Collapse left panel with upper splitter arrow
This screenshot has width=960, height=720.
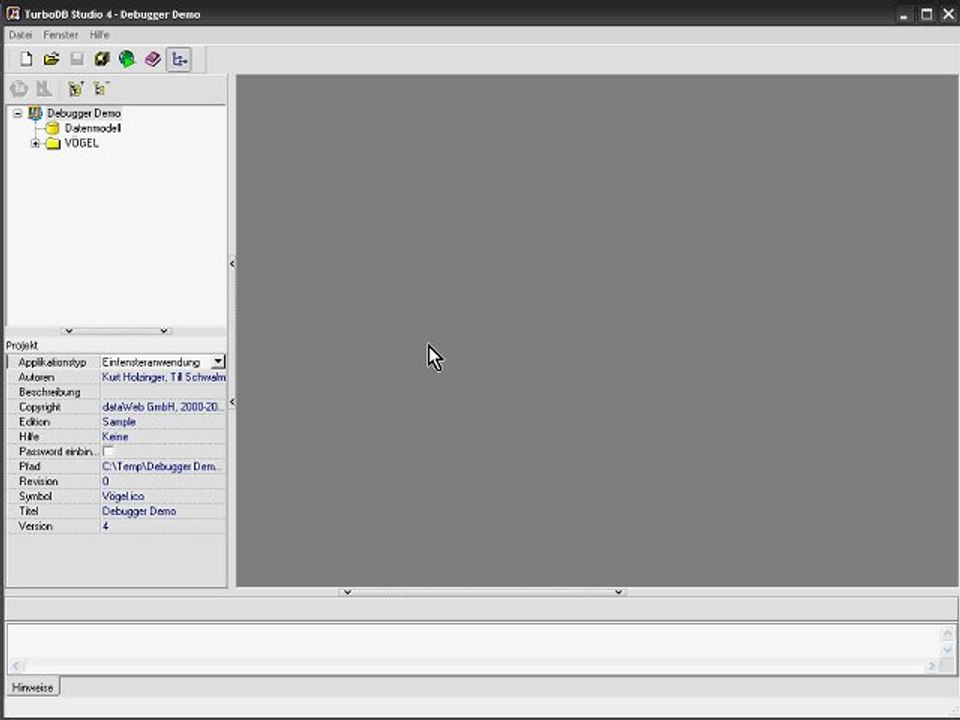[232, 264]
